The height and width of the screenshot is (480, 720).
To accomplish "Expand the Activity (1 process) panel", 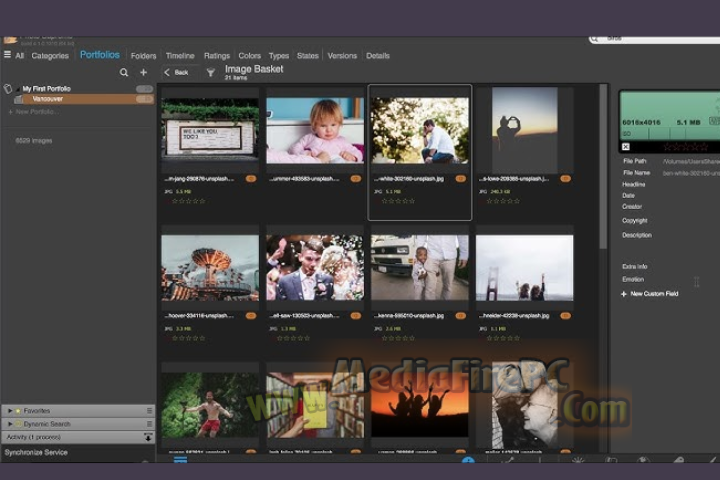I will (x=78, y=437).
